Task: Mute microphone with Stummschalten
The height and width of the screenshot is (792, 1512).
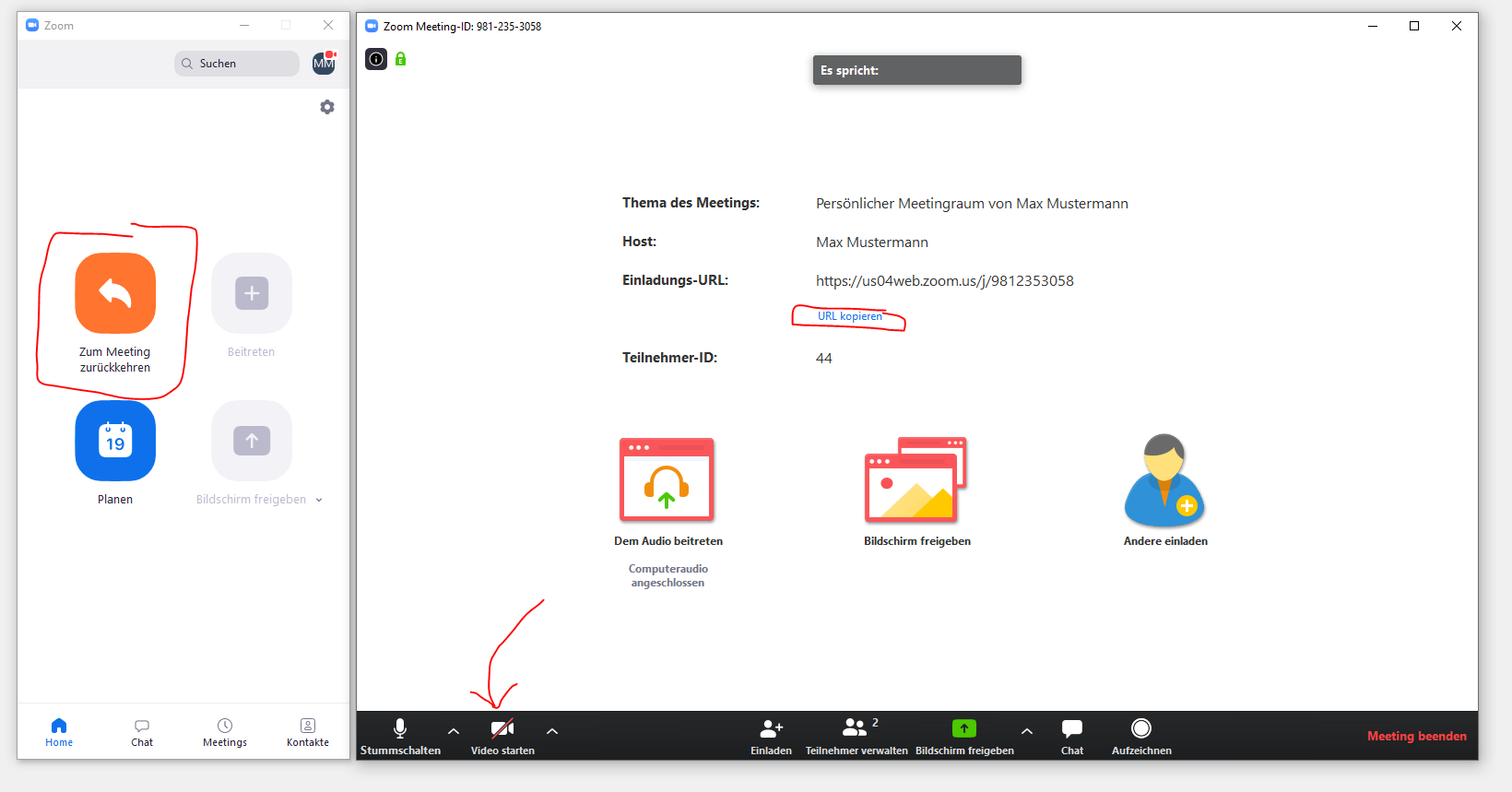Action: pos(400,737)
